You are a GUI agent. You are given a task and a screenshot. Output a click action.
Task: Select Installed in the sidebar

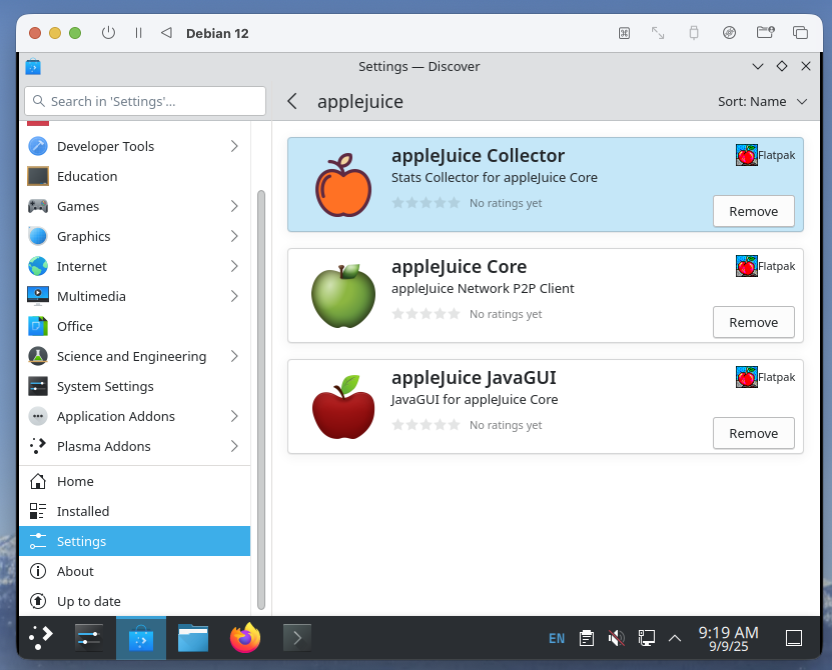(135, 511)
